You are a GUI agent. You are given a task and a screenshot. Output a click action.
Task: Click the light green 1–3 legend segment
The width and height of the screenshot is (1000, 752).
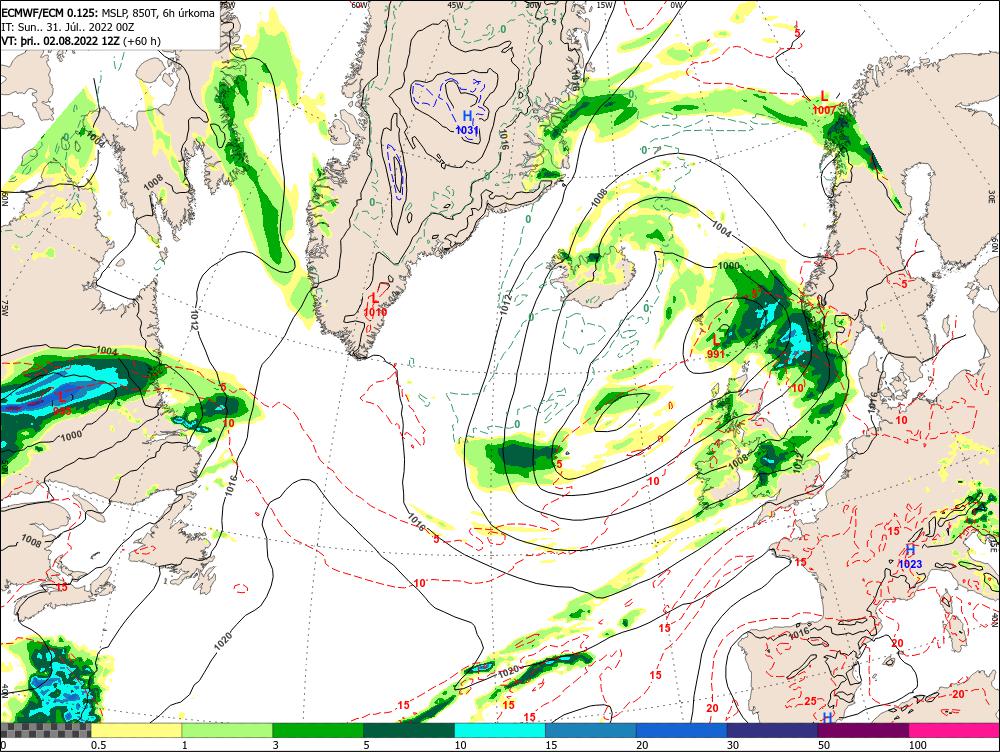click(227, 730)
